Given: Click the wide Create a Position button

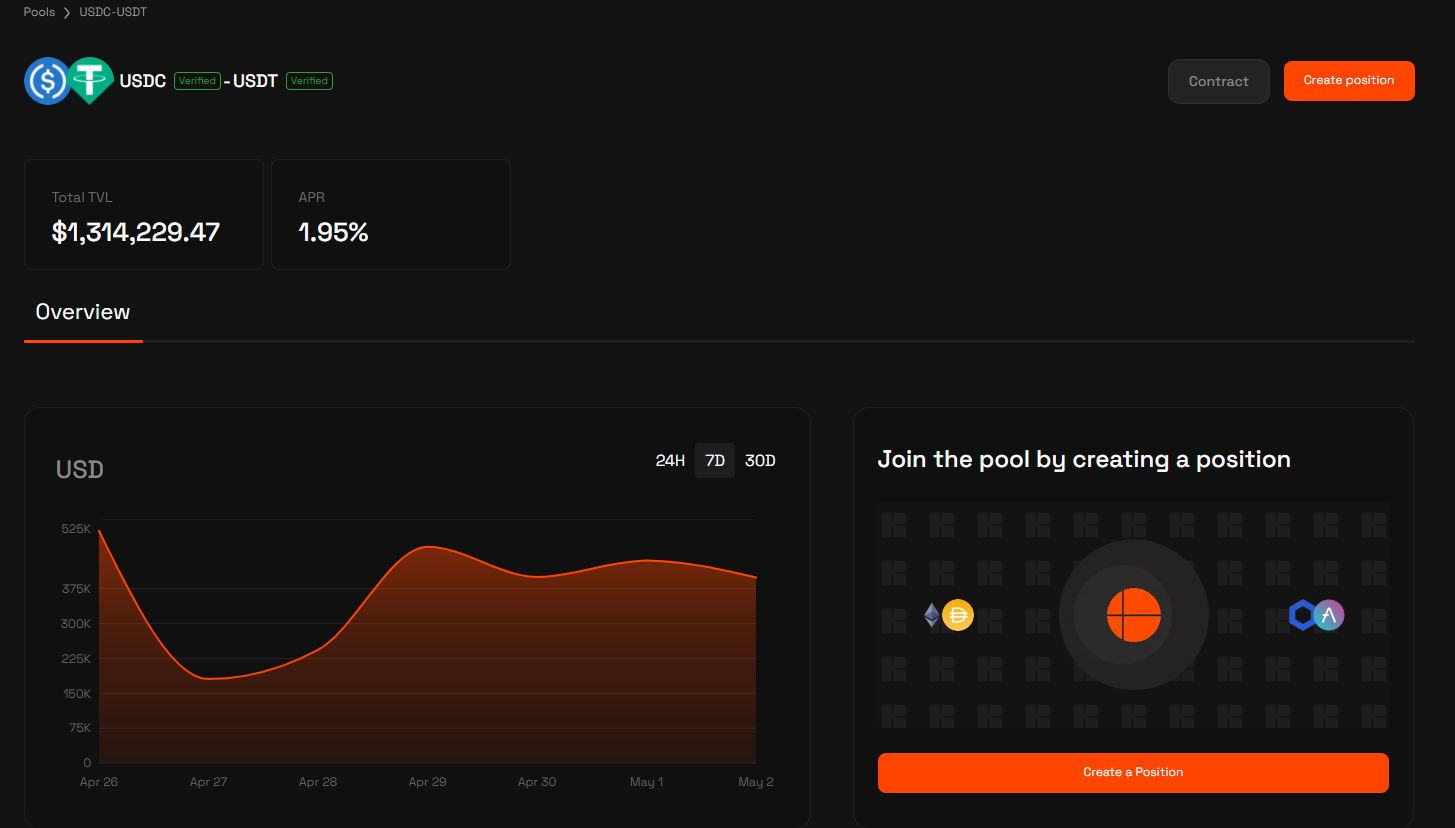Looking at the screenshot, I should [x=1133, y=773].
